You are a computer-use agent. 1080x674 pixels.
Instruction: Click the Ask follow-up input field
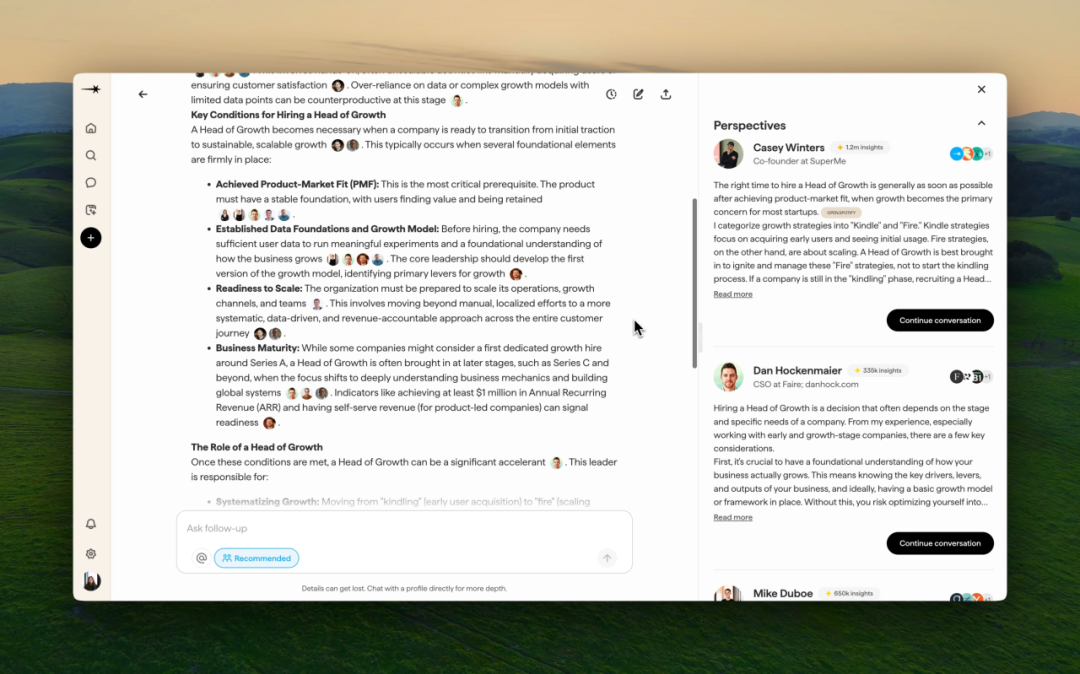(404, 528)
